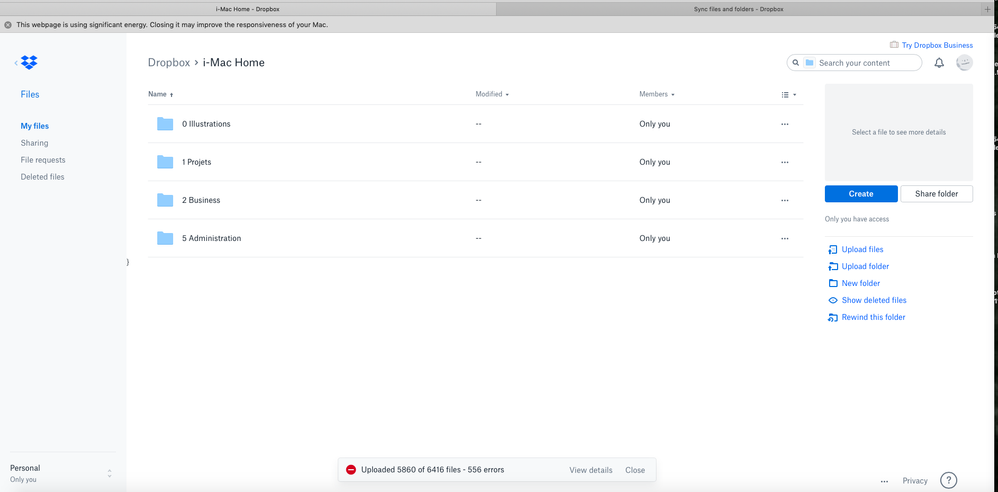The width and height of the screenshot is (998, 492).
Task: Switch the Personal account selector
Action: click(109, 473)
